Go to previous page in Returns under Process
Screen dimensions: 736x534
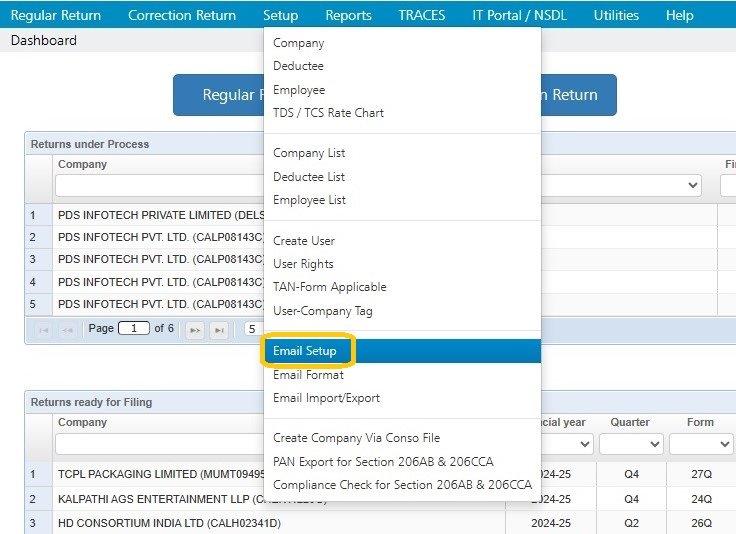coord(66,329)
